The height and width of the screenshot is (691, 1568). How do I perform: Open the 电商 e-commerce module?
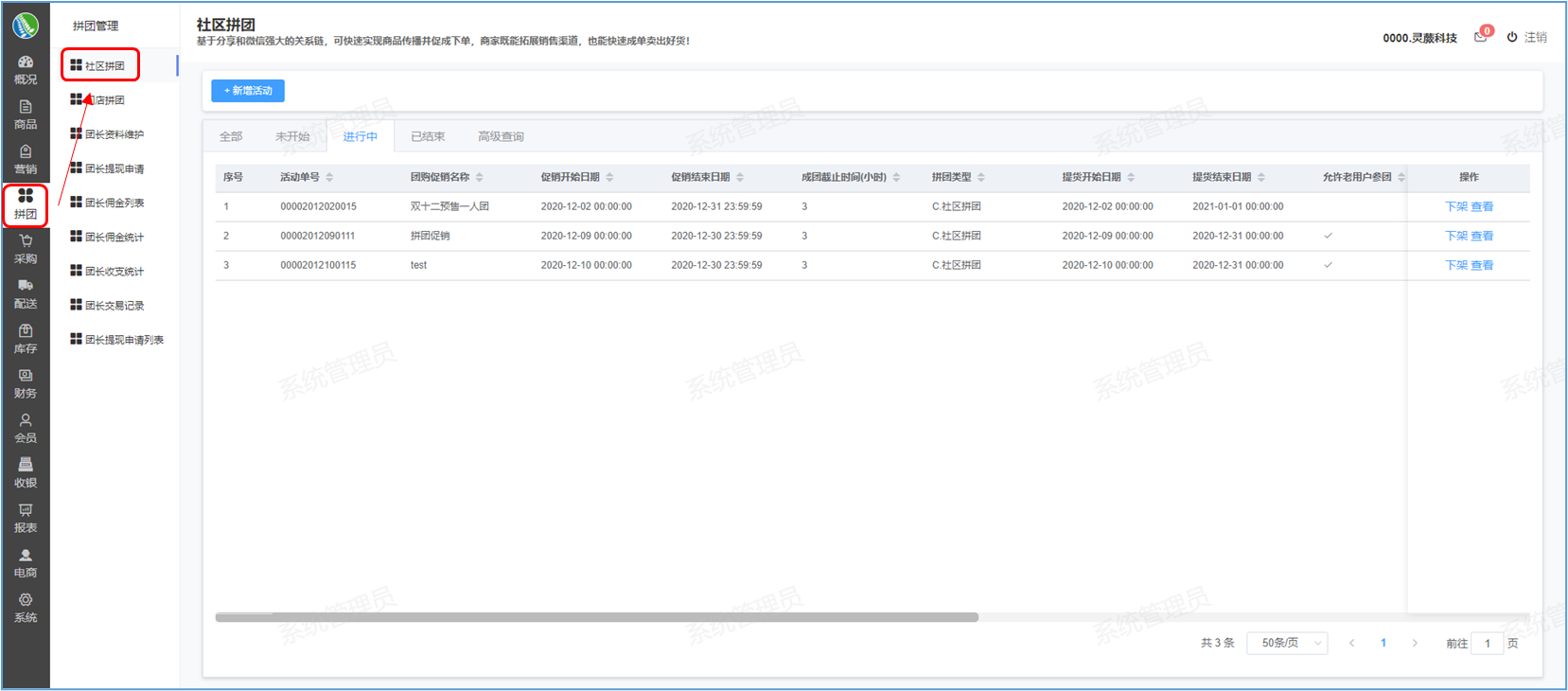26,563
